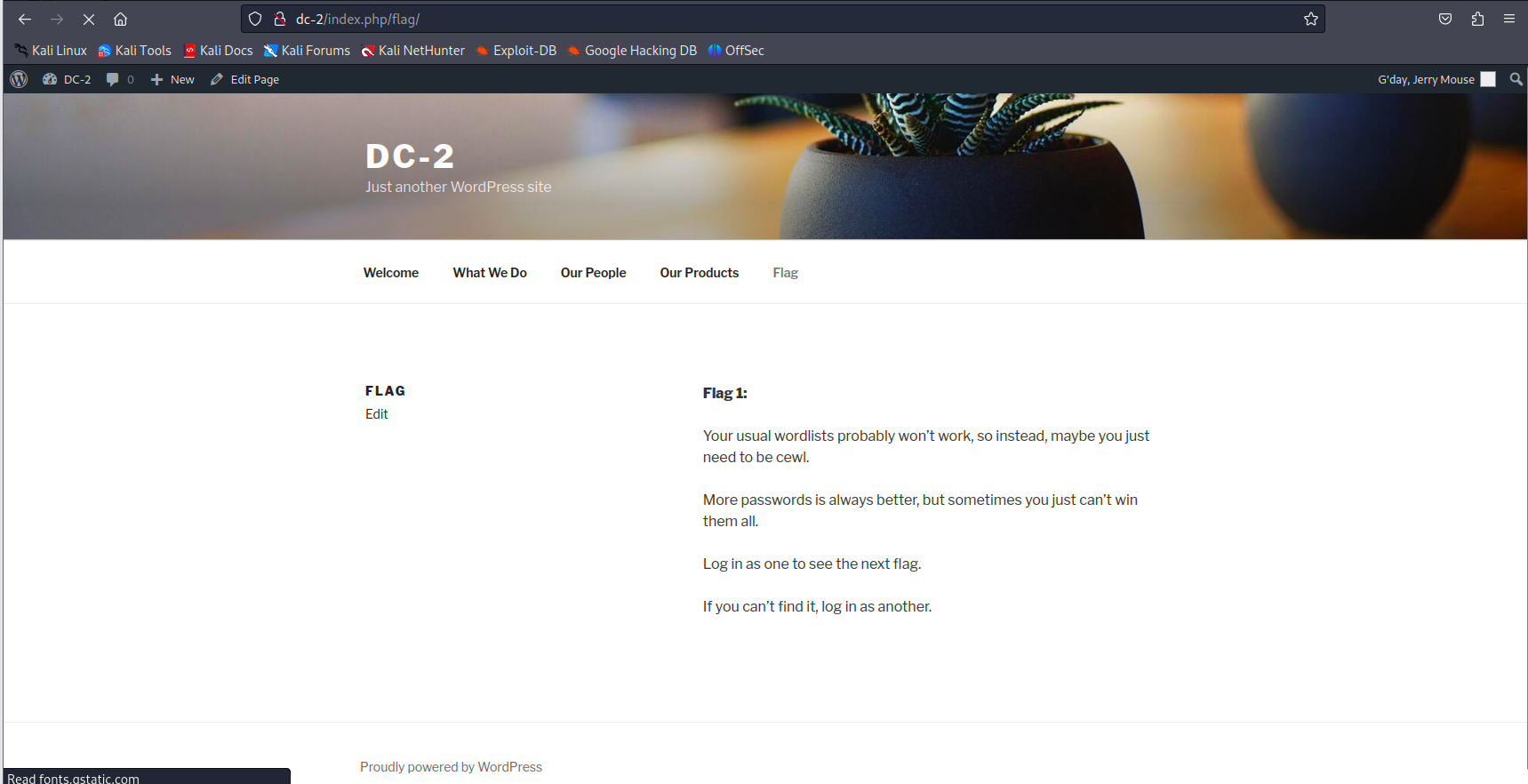
Task: Click the Edit link under FLAG heading
Action: [376, 414]
